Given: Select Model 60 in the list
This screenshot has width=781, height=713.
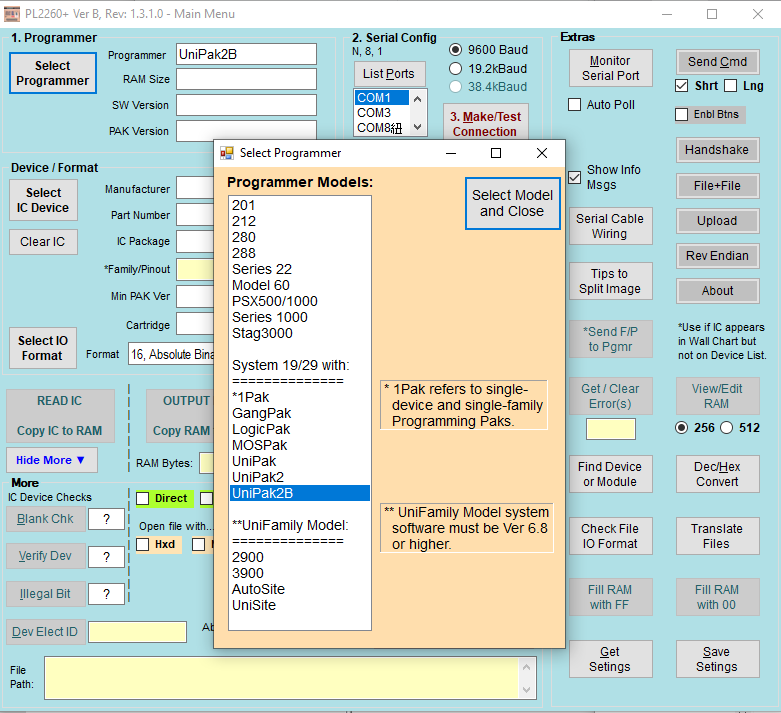Looking at the screenshot, I should point(299,285).
